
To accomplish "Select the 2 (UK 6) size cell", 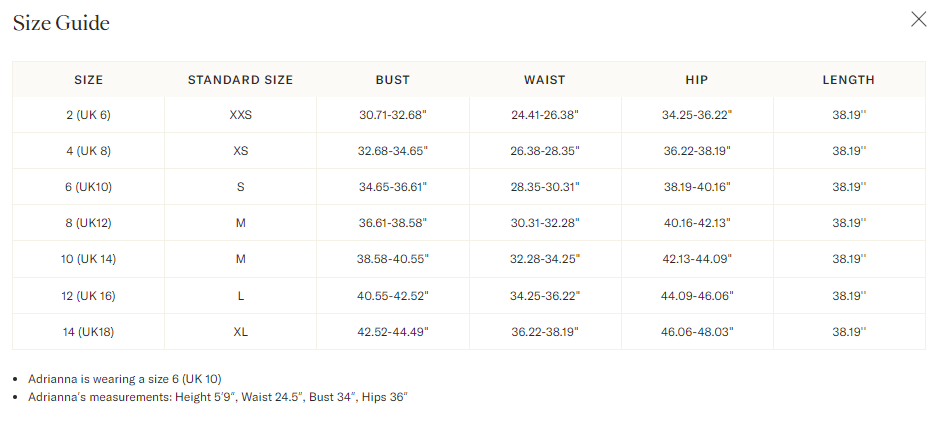I will click(x=89, y=115).
